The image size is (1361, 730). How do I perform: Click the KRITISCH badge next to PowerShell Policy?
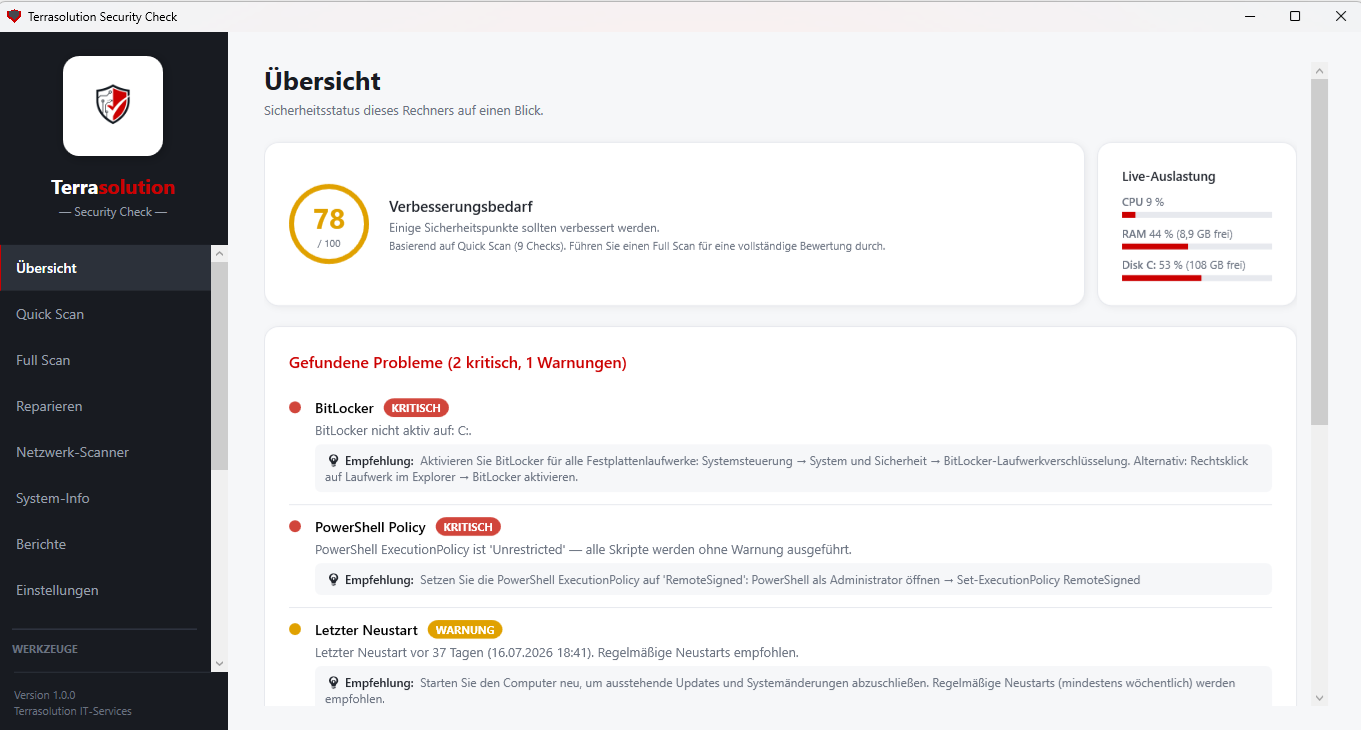(x=468, y=527)
